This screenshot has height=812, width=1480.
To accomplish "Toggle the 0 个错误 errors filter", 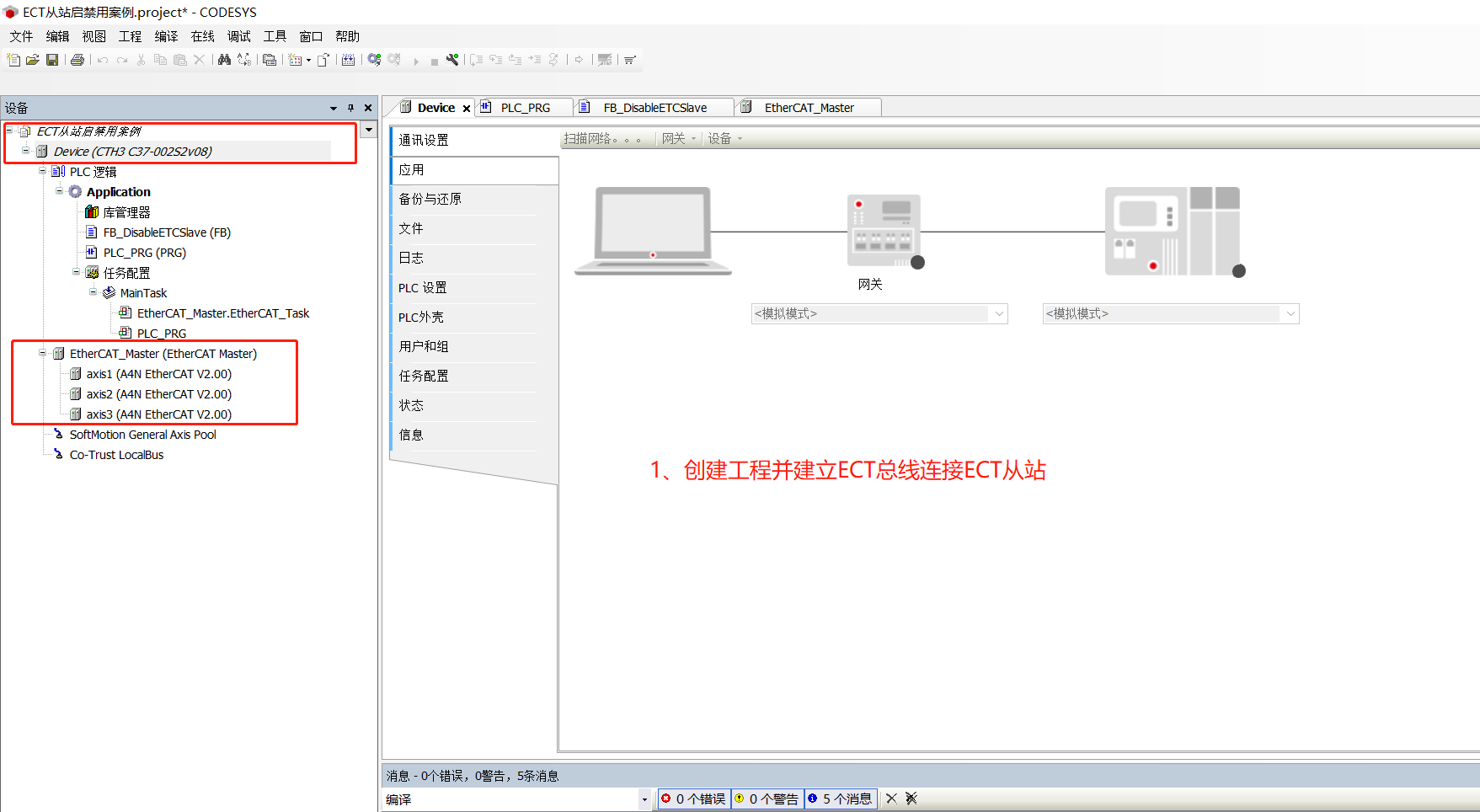I will (x=694, y=799).
